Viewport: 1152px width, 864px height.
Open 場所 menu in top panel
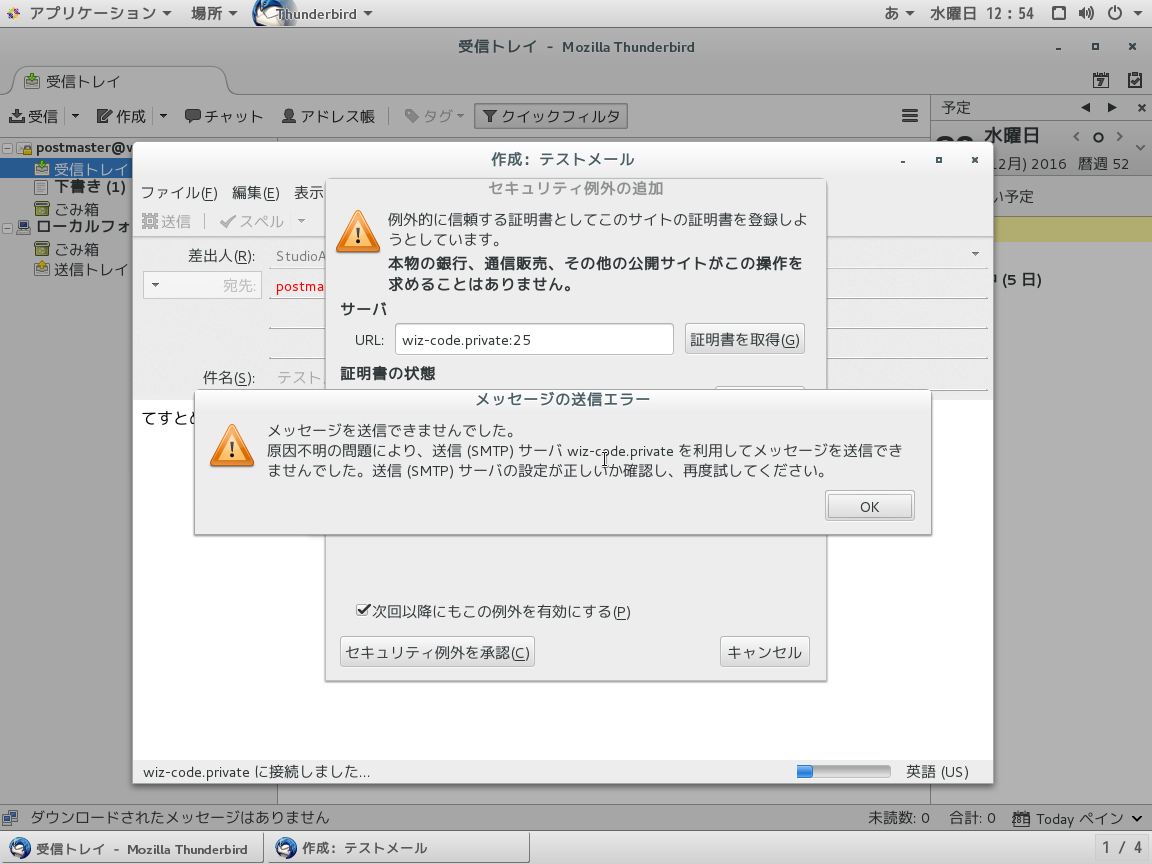[x=215, y=13]
